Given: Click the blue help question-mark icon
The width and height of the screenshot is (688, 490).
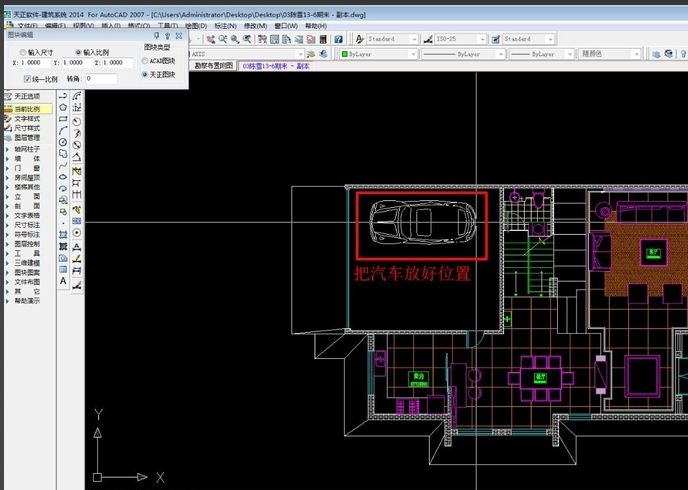Looking at the screenshot, I should point(338,39).
